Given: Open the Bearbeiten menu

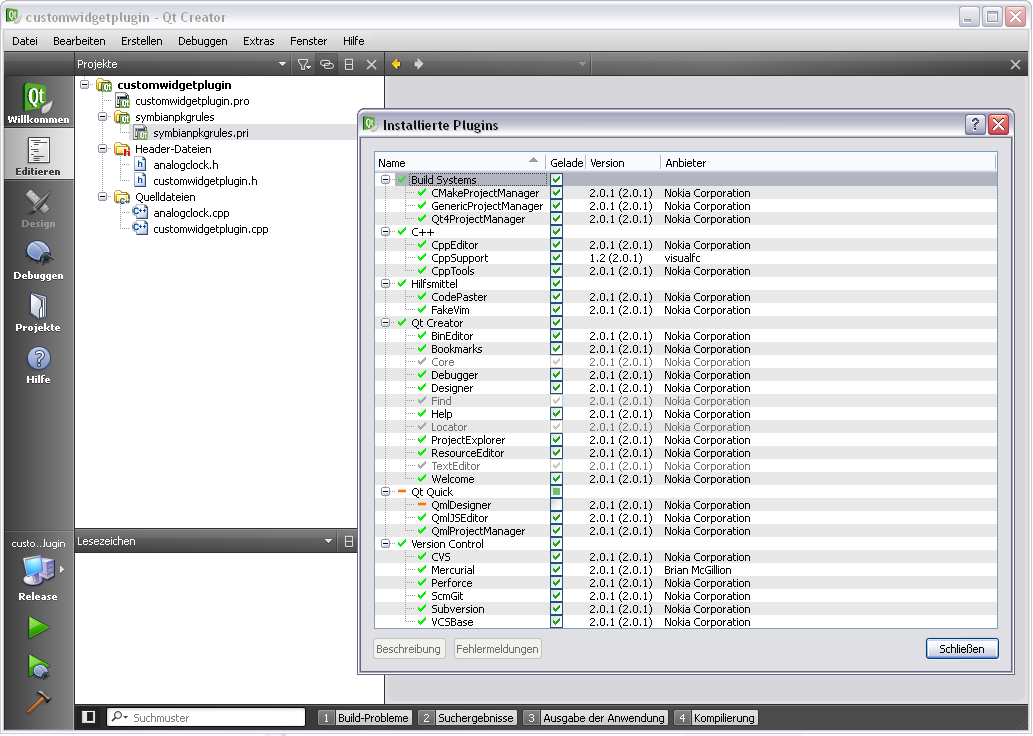Looking at the screenshot, I should coord(79,41).
